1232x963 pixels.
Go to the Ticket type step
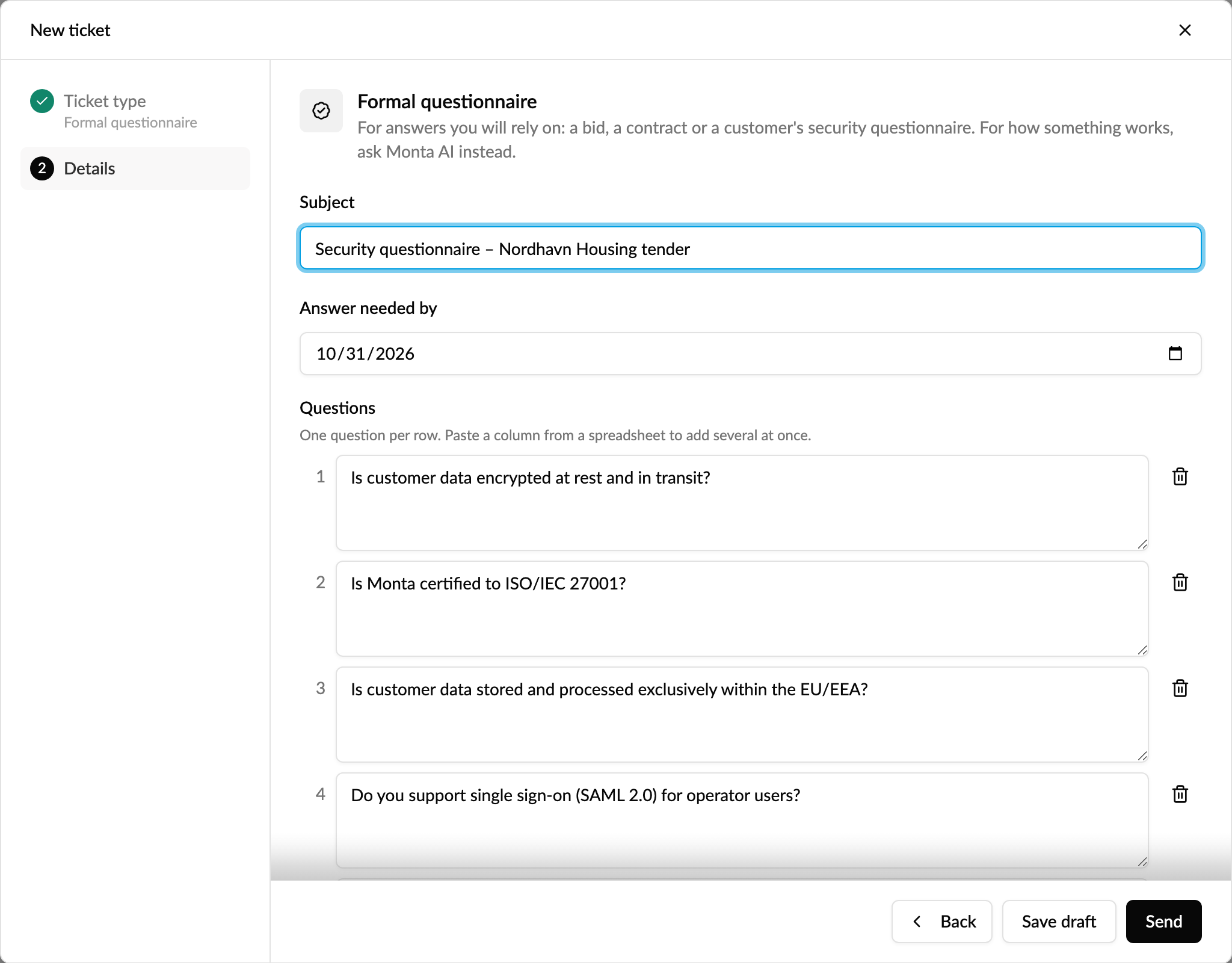(135, 111)
